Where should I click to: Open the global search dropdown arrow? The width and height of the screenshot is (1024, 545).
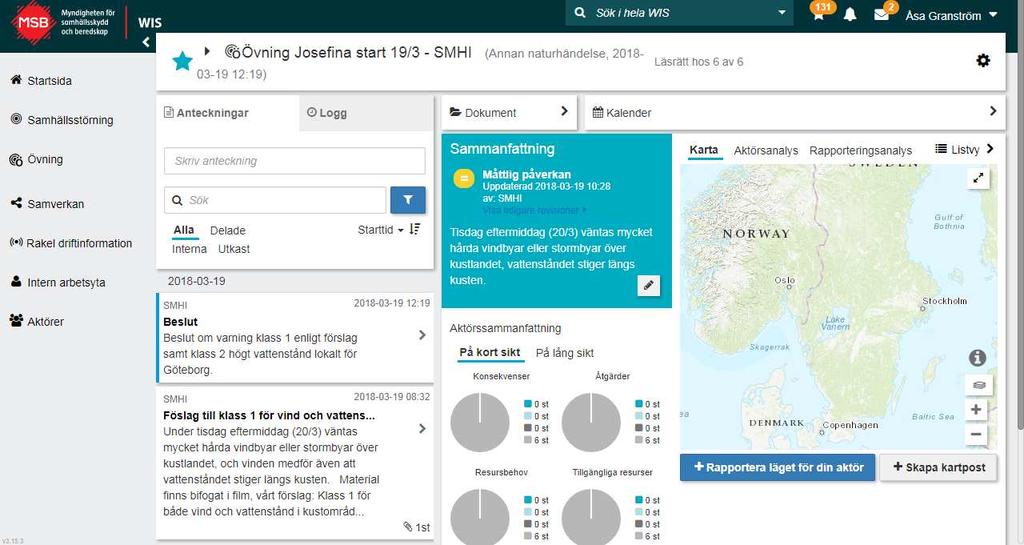click(x=782, y=13)
